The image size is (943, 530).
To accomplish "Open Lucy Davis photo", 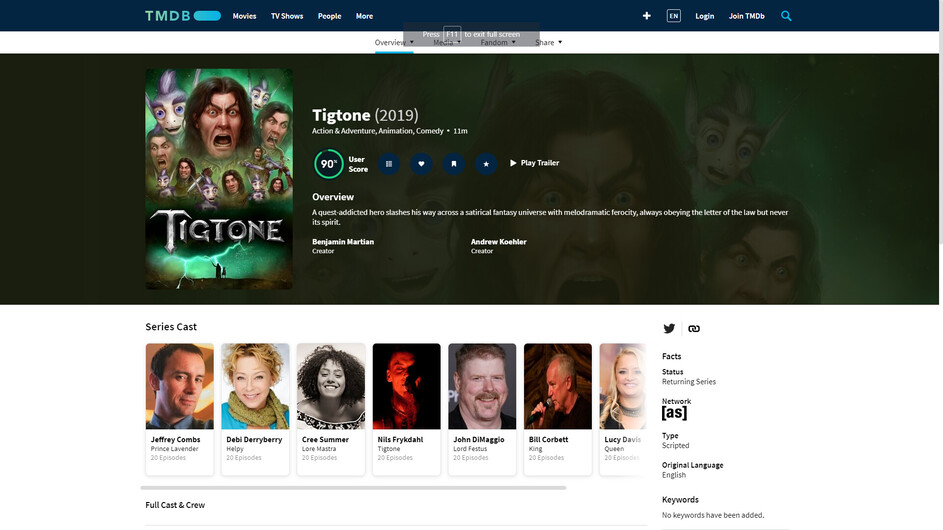I will 623,386.
